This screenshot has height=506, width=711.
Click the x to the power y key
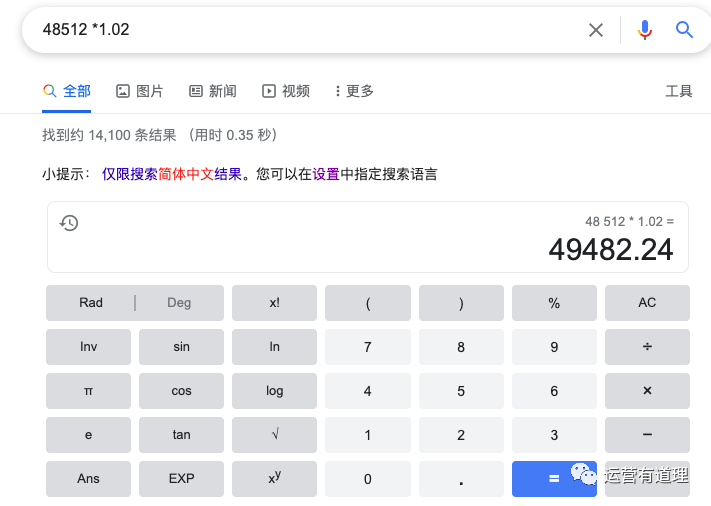274,479
